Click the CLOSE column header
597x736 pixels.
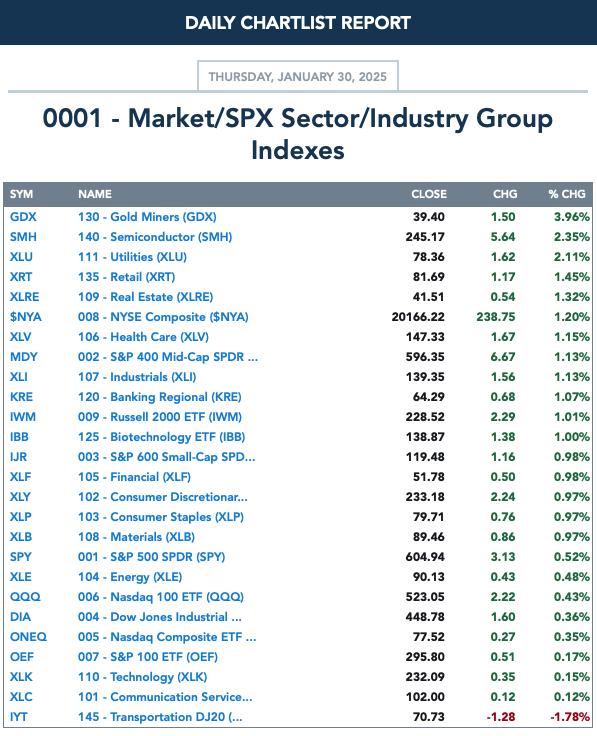tap(429, 194)
